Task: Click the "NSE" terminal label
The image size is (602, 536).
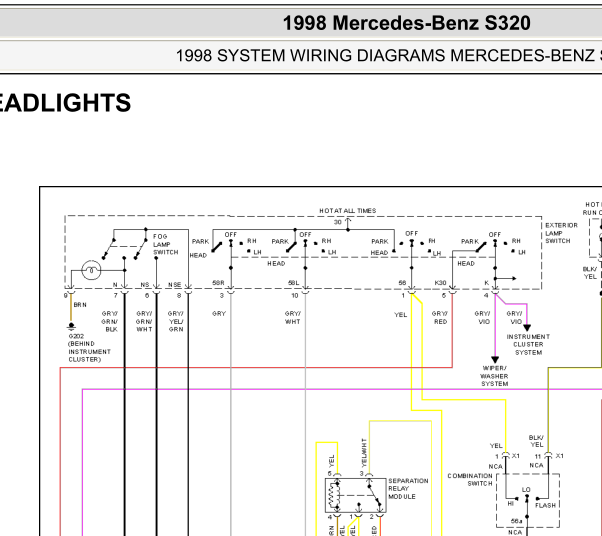Action: tap(174, 285)
